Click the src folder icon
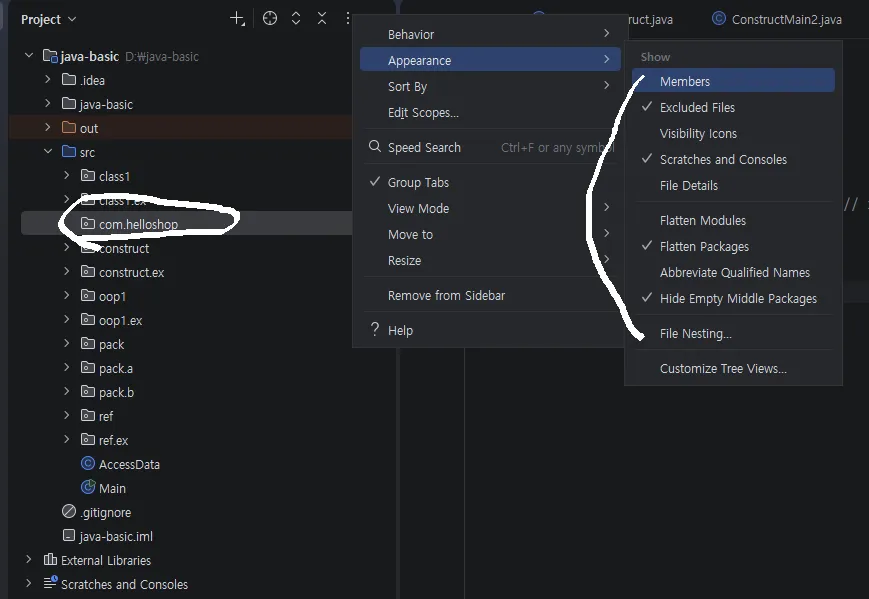Viewport: 869px width, 599px height. (69, 151)
